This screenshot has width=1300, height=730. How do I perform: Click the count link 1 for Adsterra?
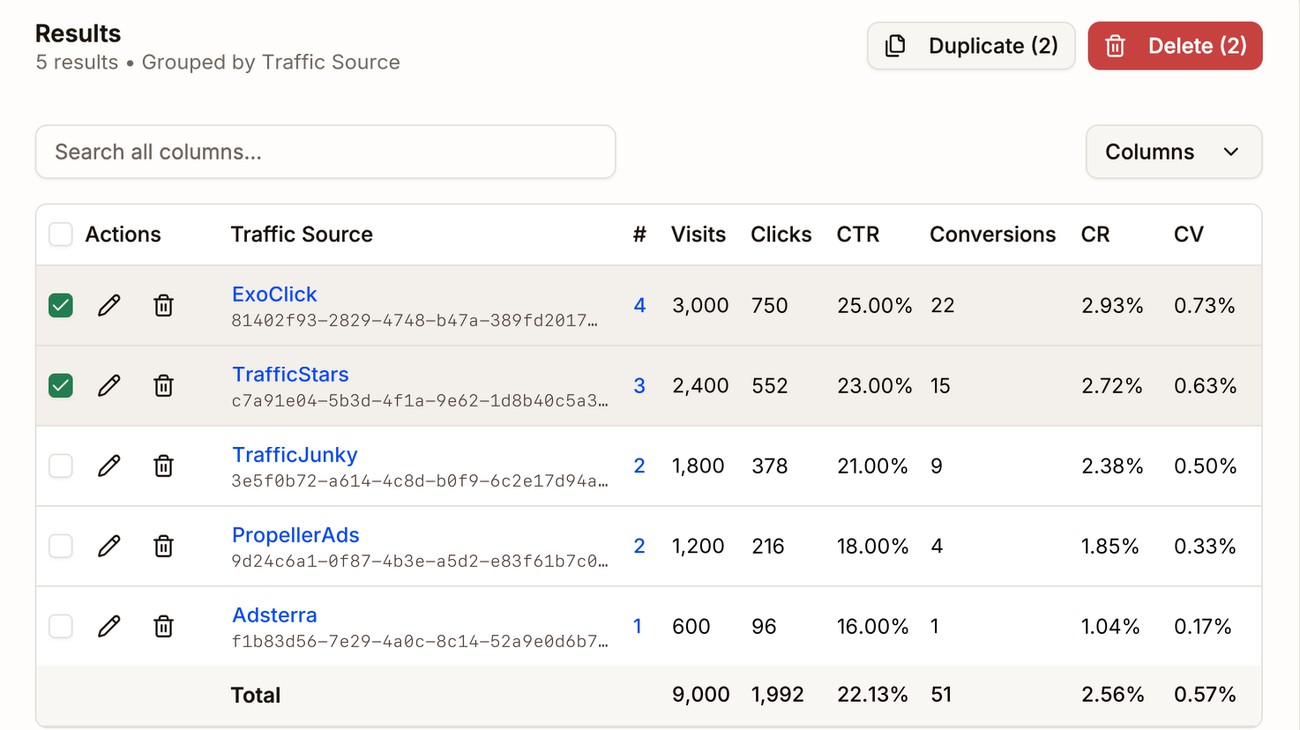click(638, 626)
